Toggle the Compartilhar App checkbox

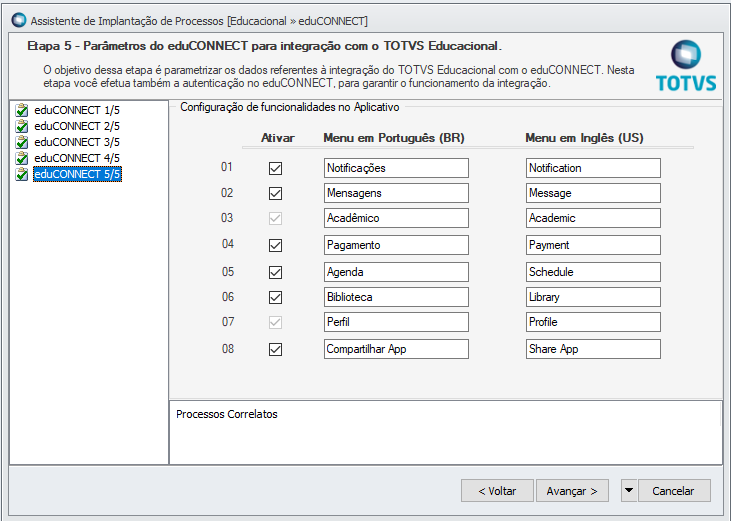275,349
